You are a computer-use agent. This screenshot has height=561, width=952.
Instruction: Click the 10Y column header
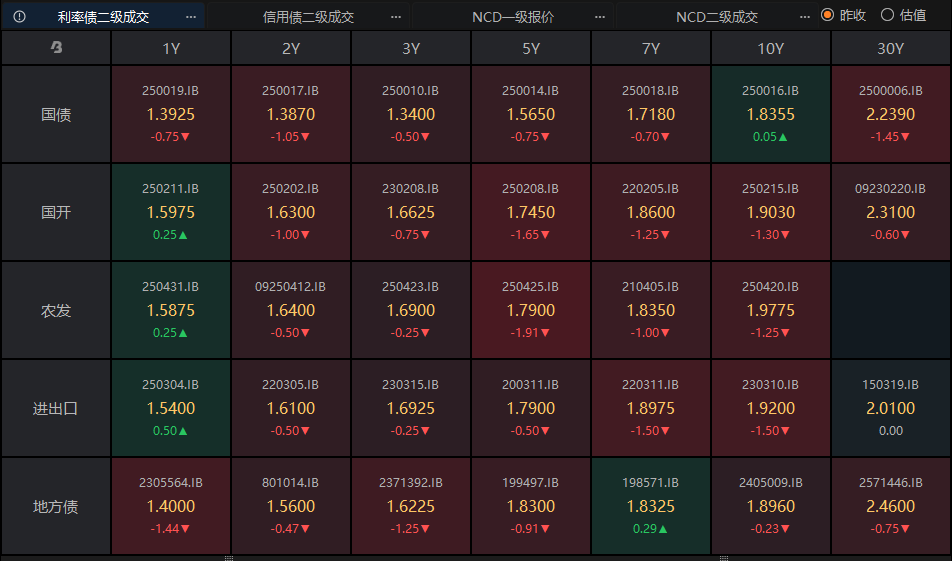(x=770, y=48)
